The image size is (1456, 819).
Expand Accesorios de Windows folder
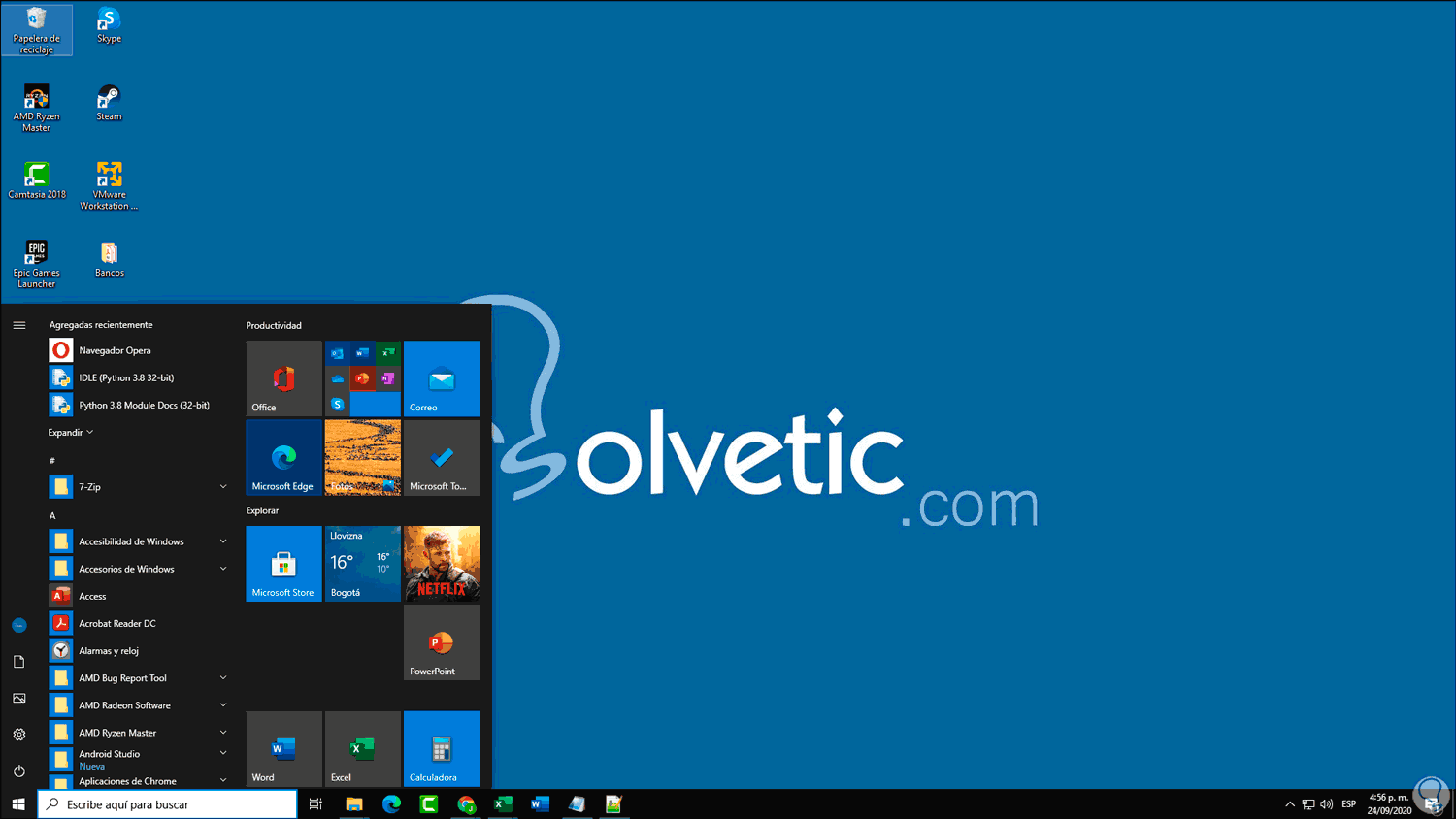click(x=139, y=569)
